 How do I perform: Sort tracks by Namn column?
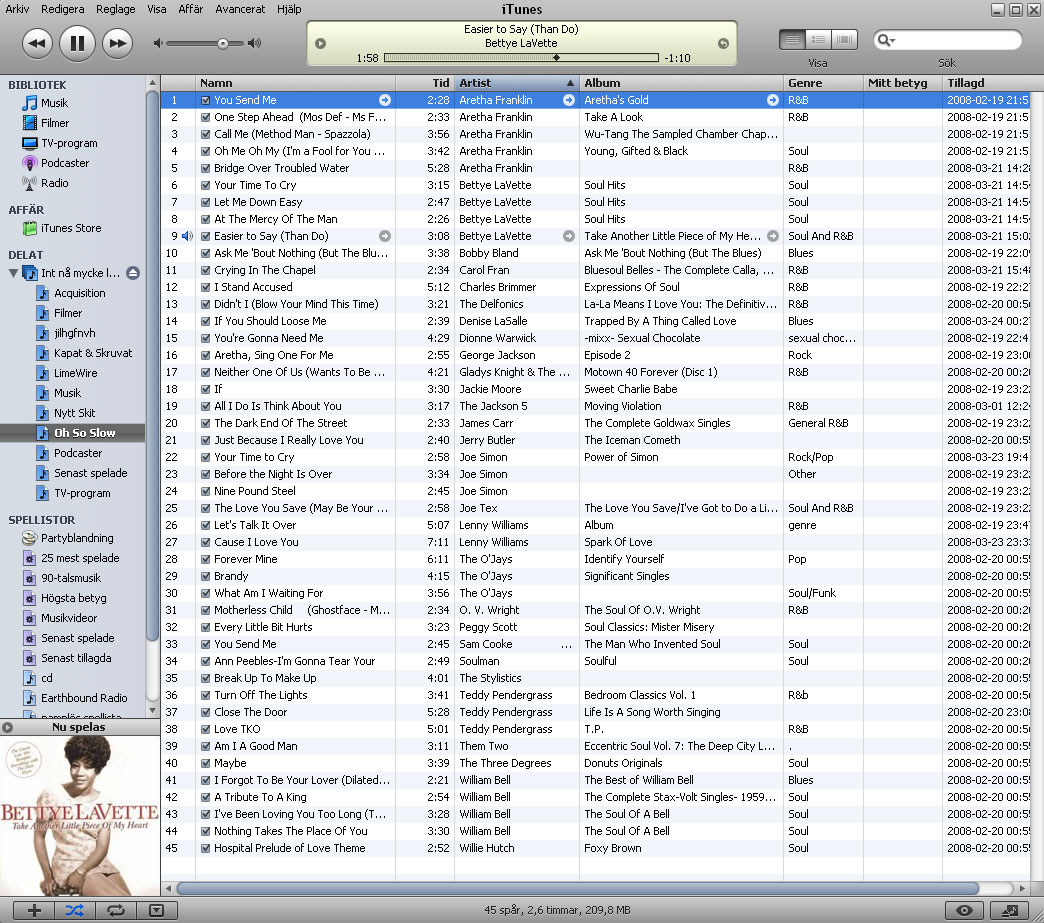click(x=296, y=83)
